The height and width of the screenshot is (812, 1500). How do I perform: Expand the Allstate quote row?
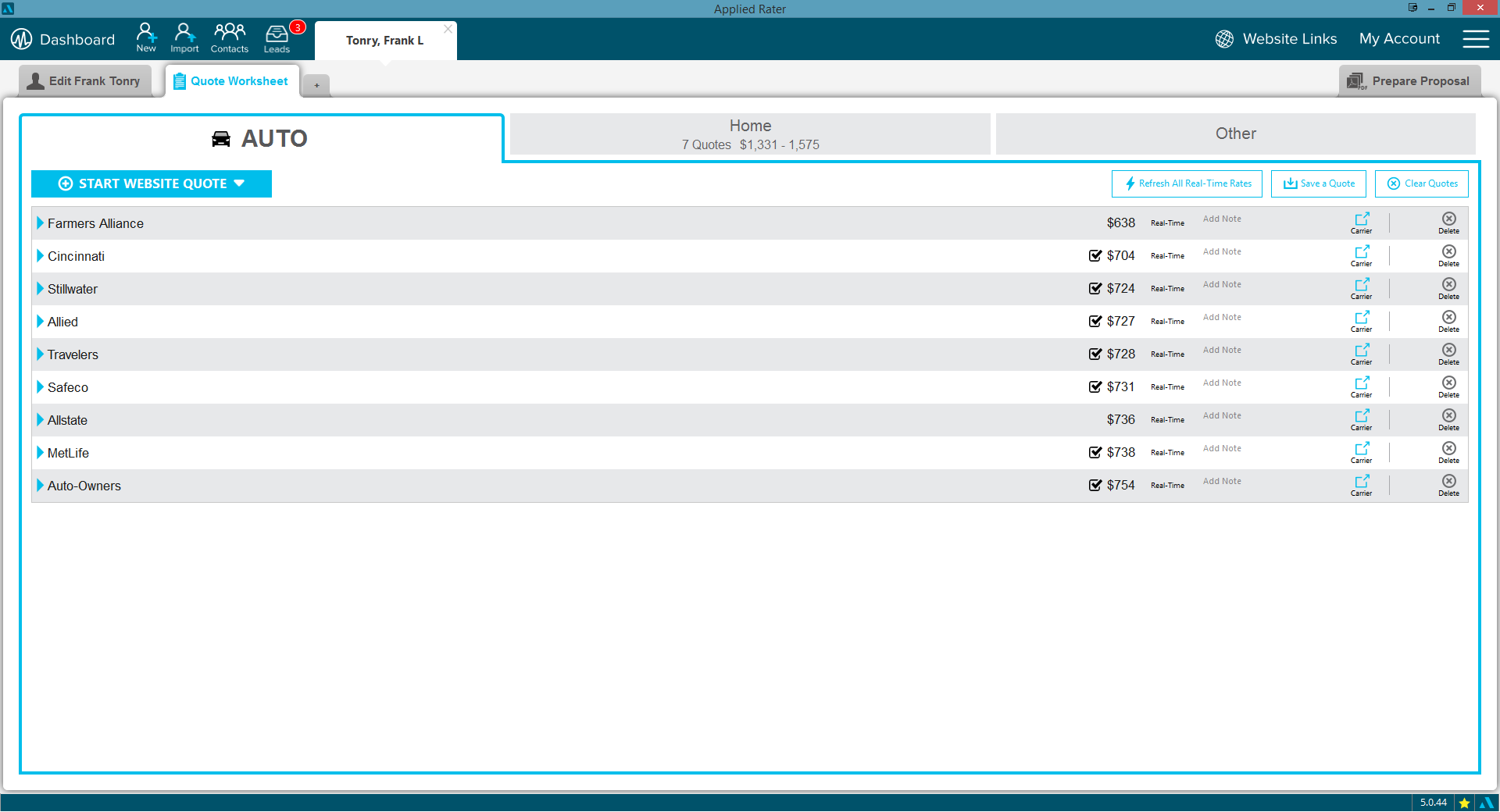coord(41,419)
